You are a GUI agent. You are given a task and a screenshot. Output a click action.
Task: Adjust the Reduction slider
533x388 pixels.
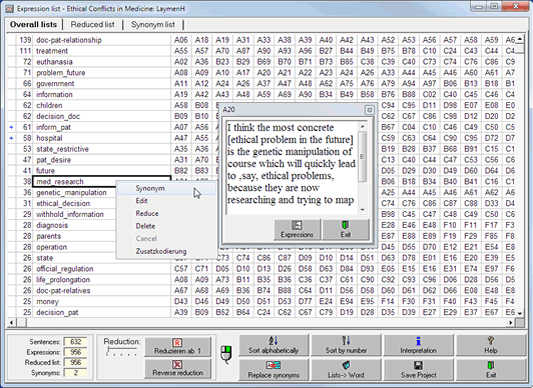coord(122,351)
